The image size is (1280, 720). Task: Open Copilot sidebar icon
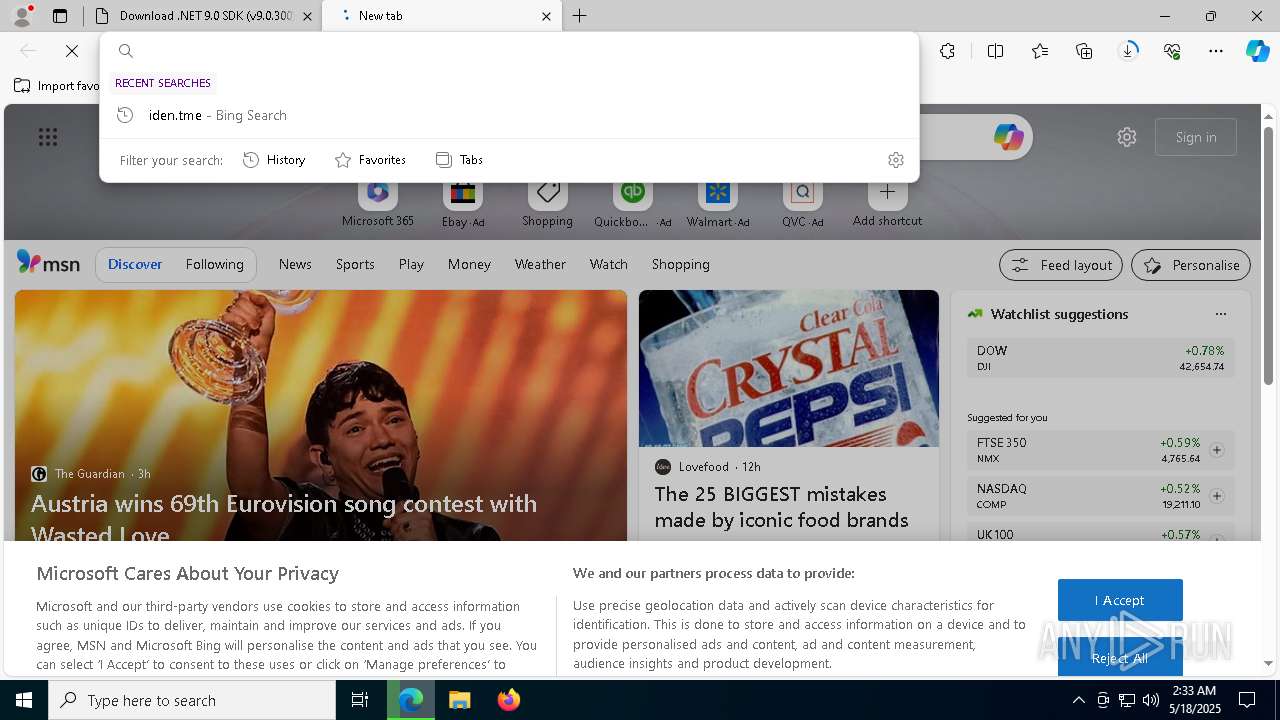1258,51
